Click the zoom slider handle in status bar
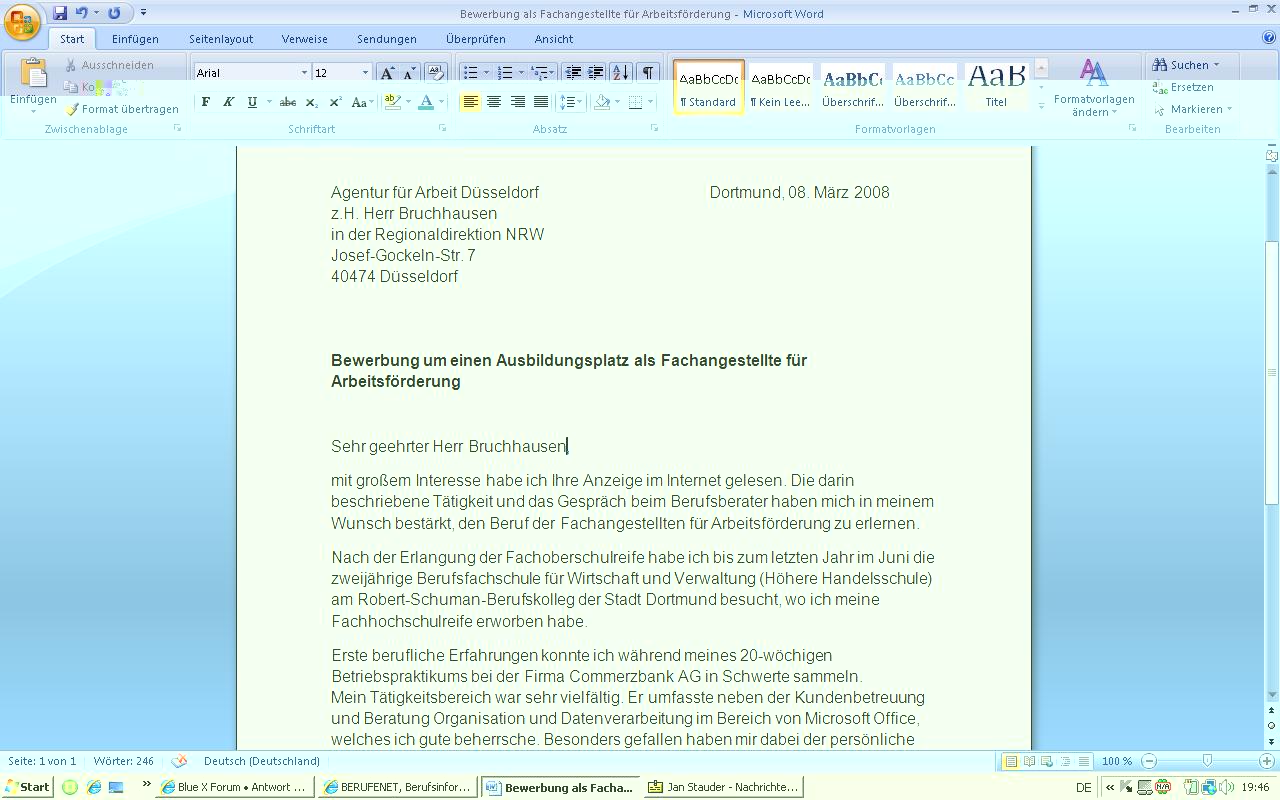Viewport: 1280px width, 800px height. pyautogui.click(x=1207, y=761)
